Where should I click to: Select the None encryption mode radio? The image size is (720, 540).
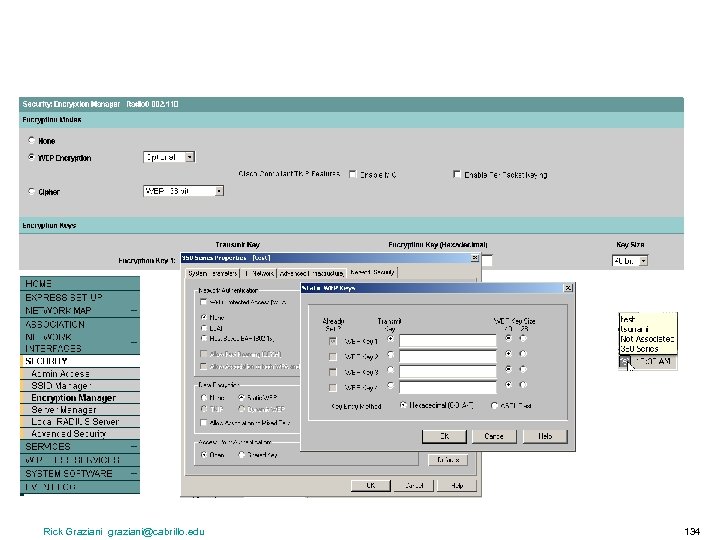(31, 140)
